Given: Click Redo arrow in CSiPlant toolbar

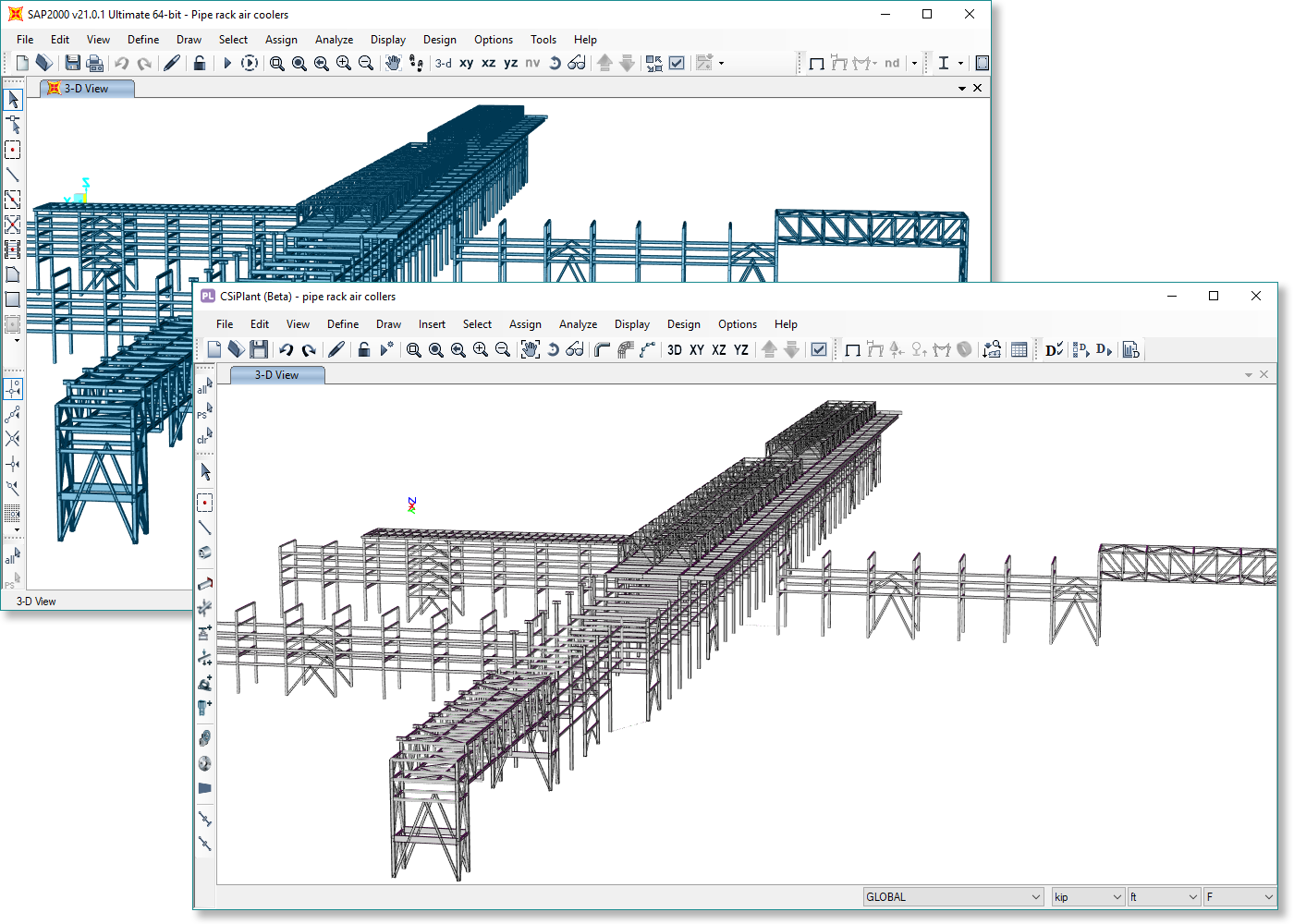Looking at the screenshot, I should (309, 349).
